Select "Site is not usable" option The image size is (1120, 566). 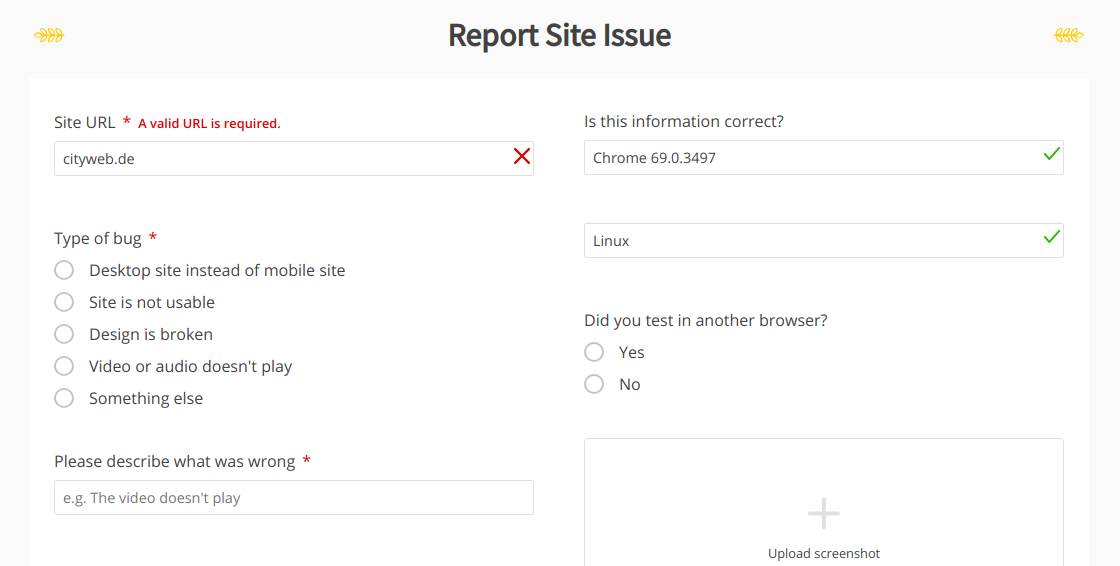(x=64, y=302)
